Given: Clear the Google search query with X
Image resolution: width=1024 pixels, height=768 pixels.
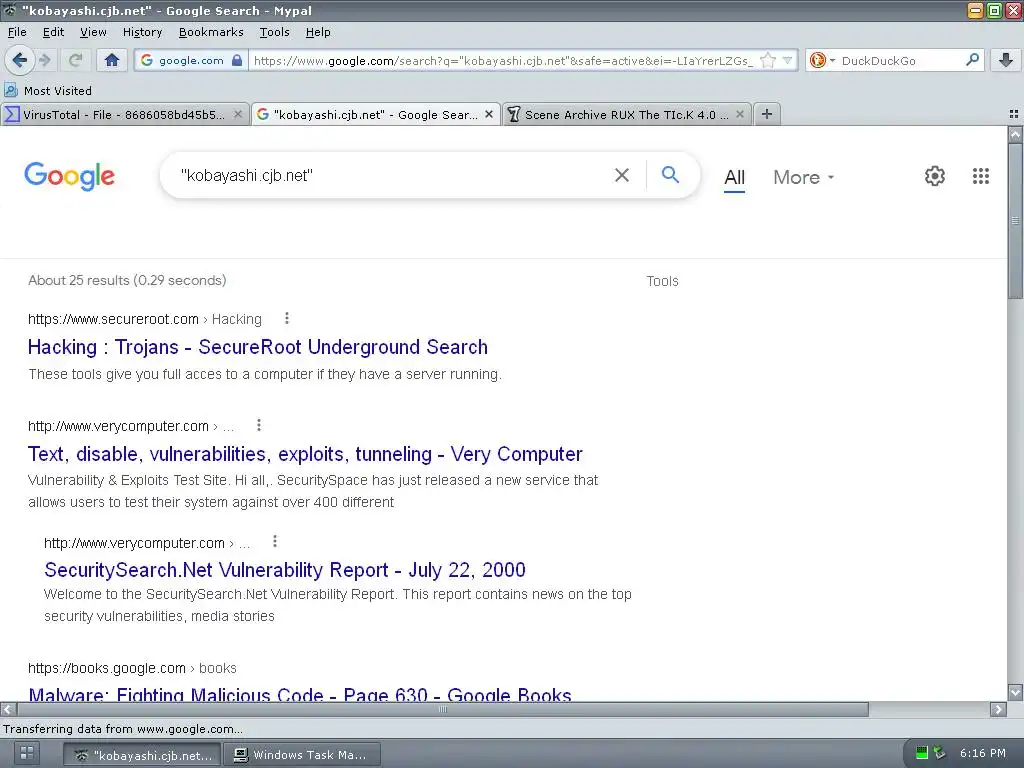Looking at the screenshot, I should click(x=622, y=175).
